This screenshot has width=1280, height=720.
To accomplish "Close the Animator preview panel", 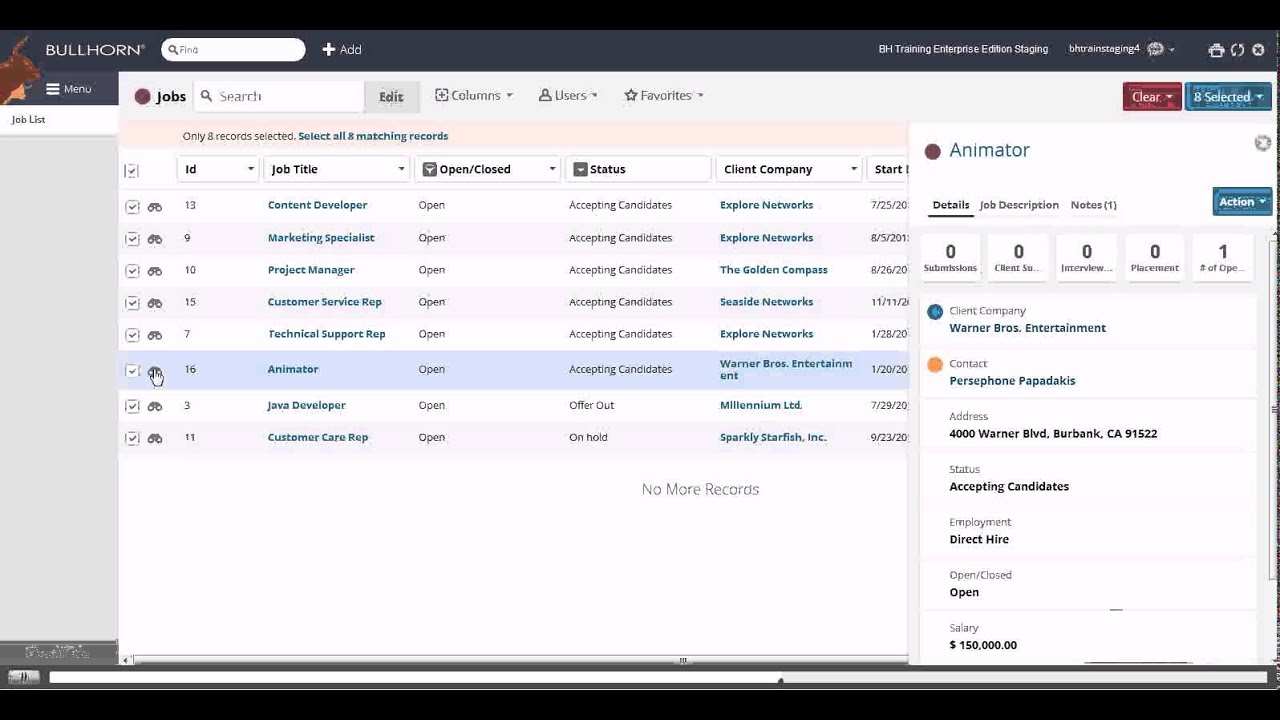I will (x=1263, y=144).
